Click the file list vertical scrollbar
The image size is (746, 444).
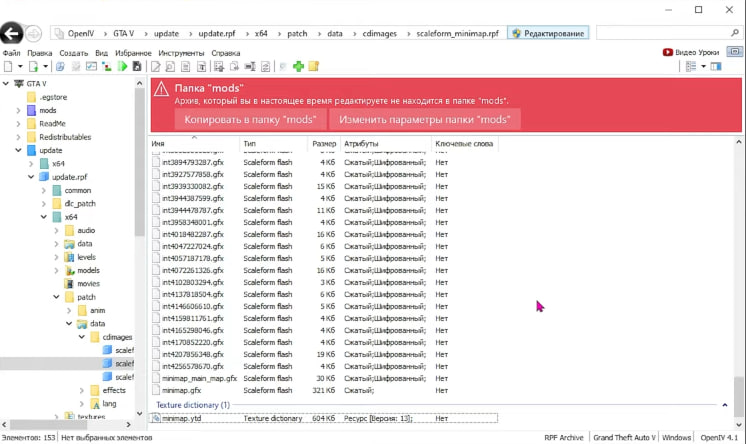738,396
